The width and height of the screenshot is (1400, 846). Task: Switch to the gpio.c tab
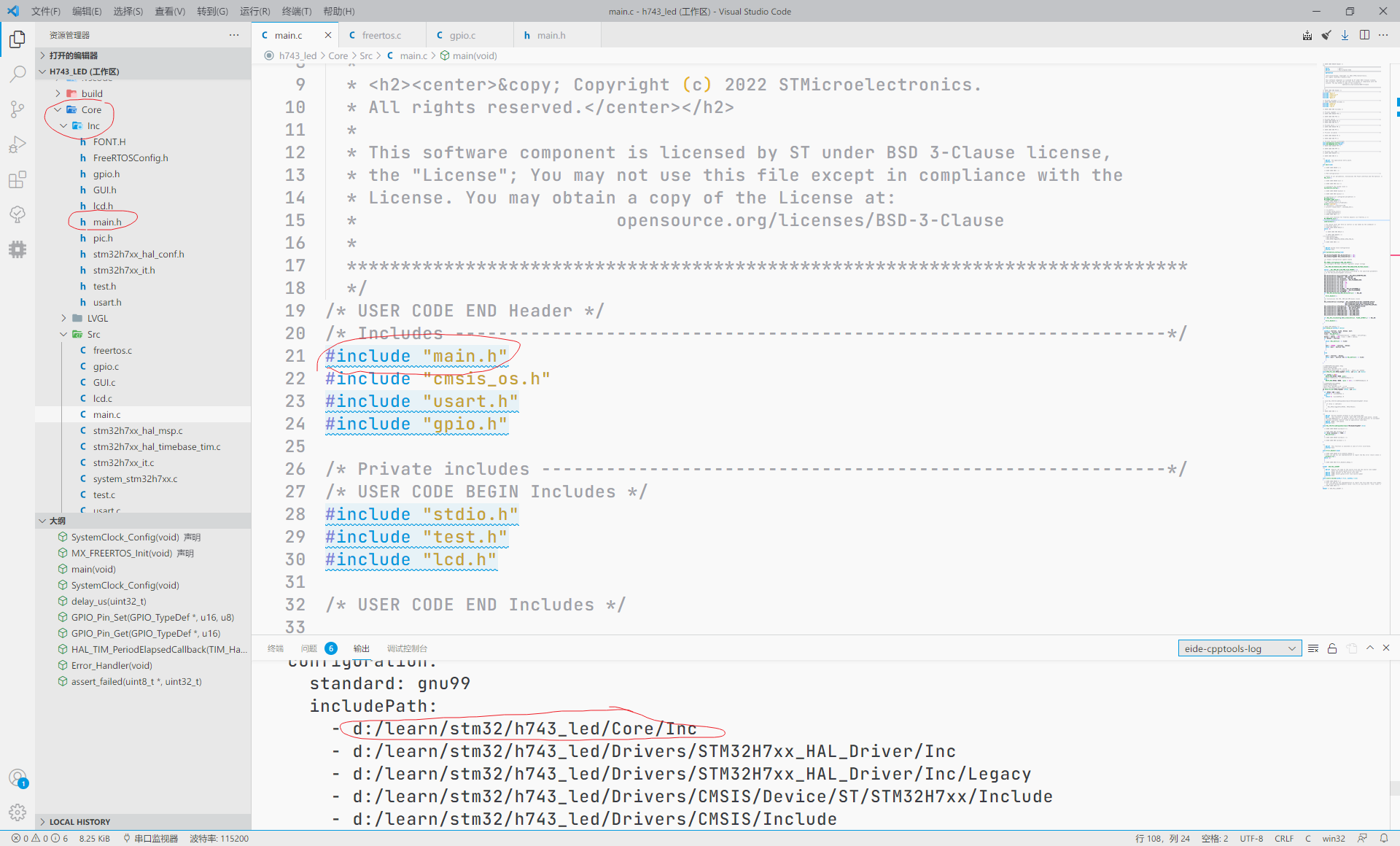tap(462, 35)
